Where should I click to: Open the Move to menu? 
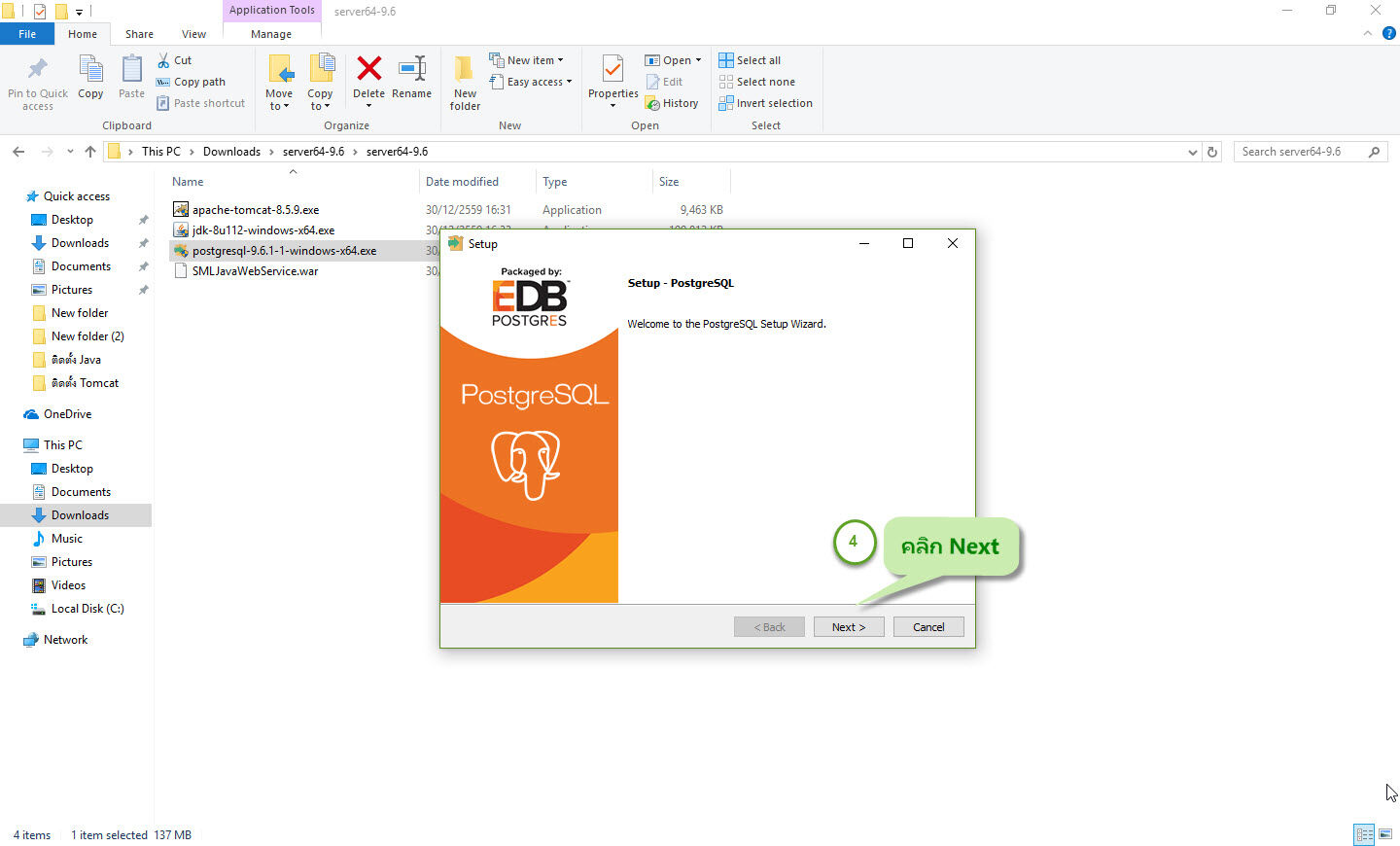click(279, 83)
